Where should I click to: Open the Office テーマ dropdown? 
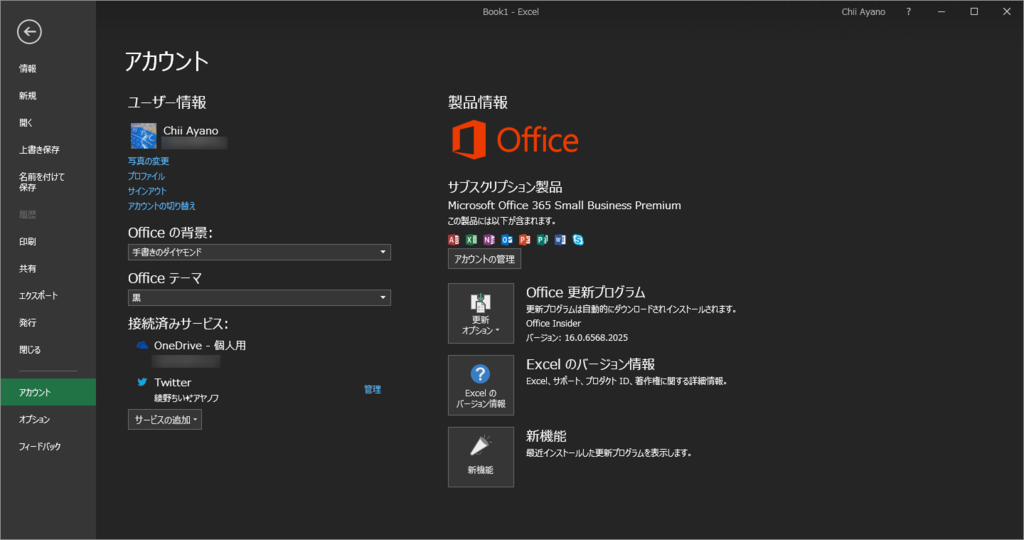[x=259, y=298]
